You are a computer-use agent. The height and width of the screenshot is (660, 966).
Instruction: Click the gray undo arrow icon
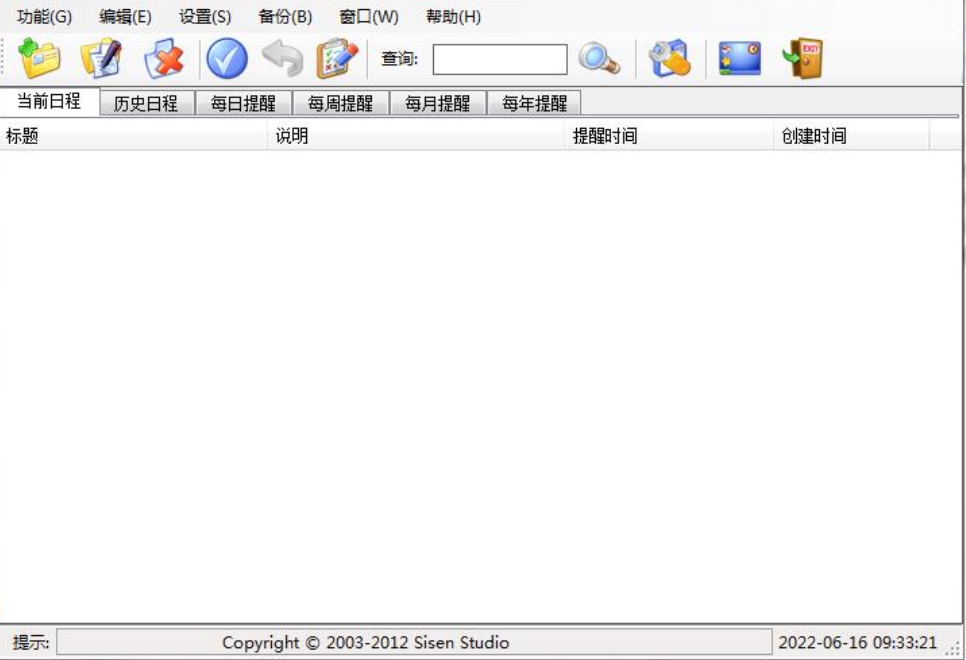click(283, 59)
